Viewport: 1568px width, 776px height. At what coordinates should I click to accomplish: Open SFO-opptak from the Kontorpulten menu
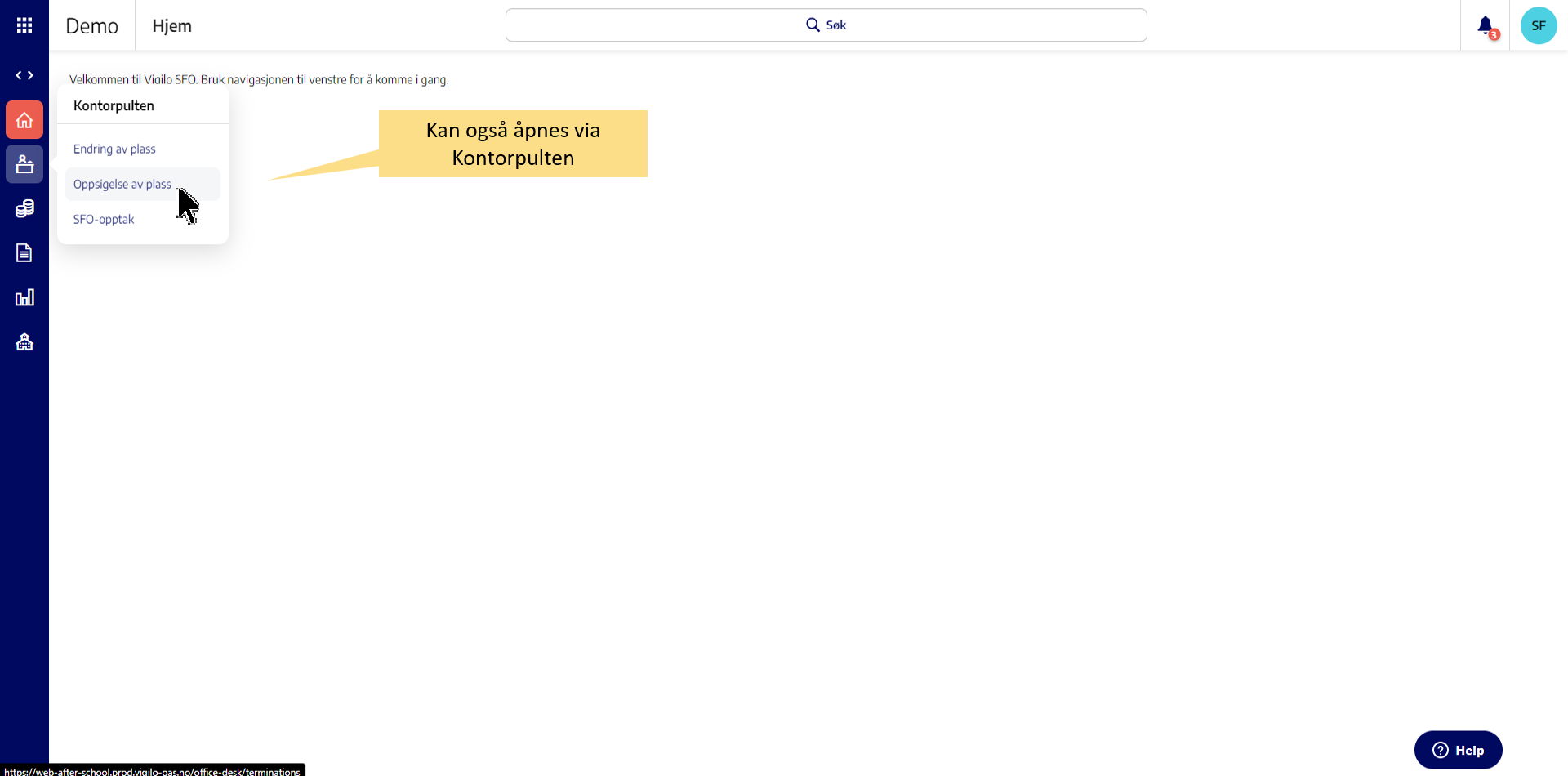click(x=104, y=220)
